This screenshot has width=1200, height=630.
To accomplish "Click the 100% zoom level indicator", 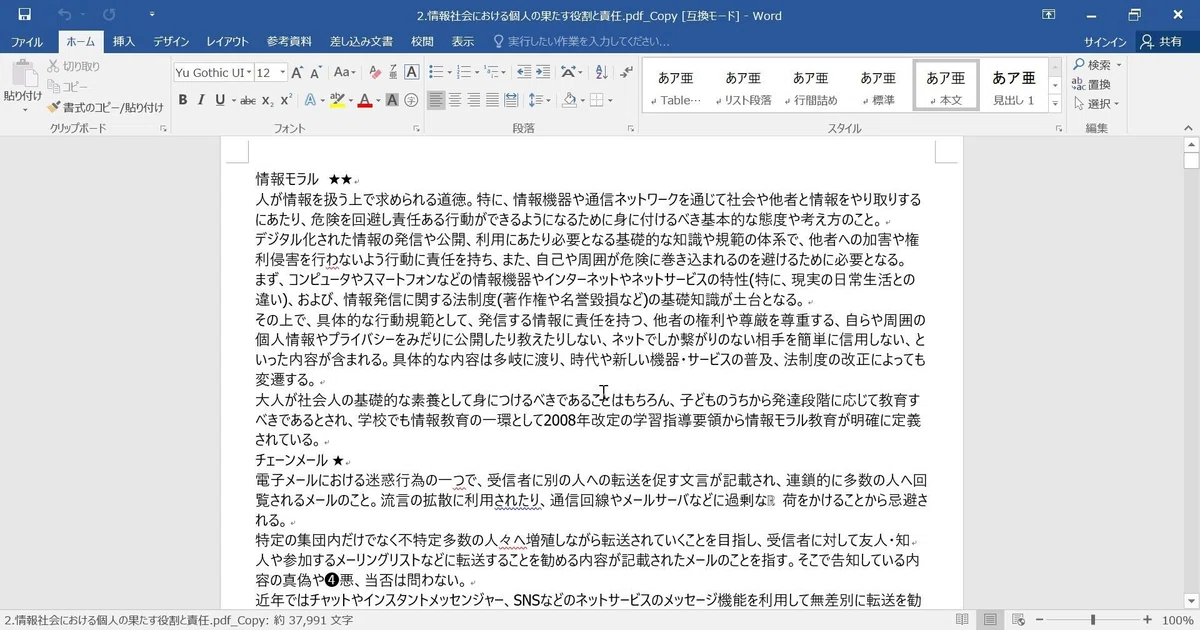I will (x=1178, y=620).
